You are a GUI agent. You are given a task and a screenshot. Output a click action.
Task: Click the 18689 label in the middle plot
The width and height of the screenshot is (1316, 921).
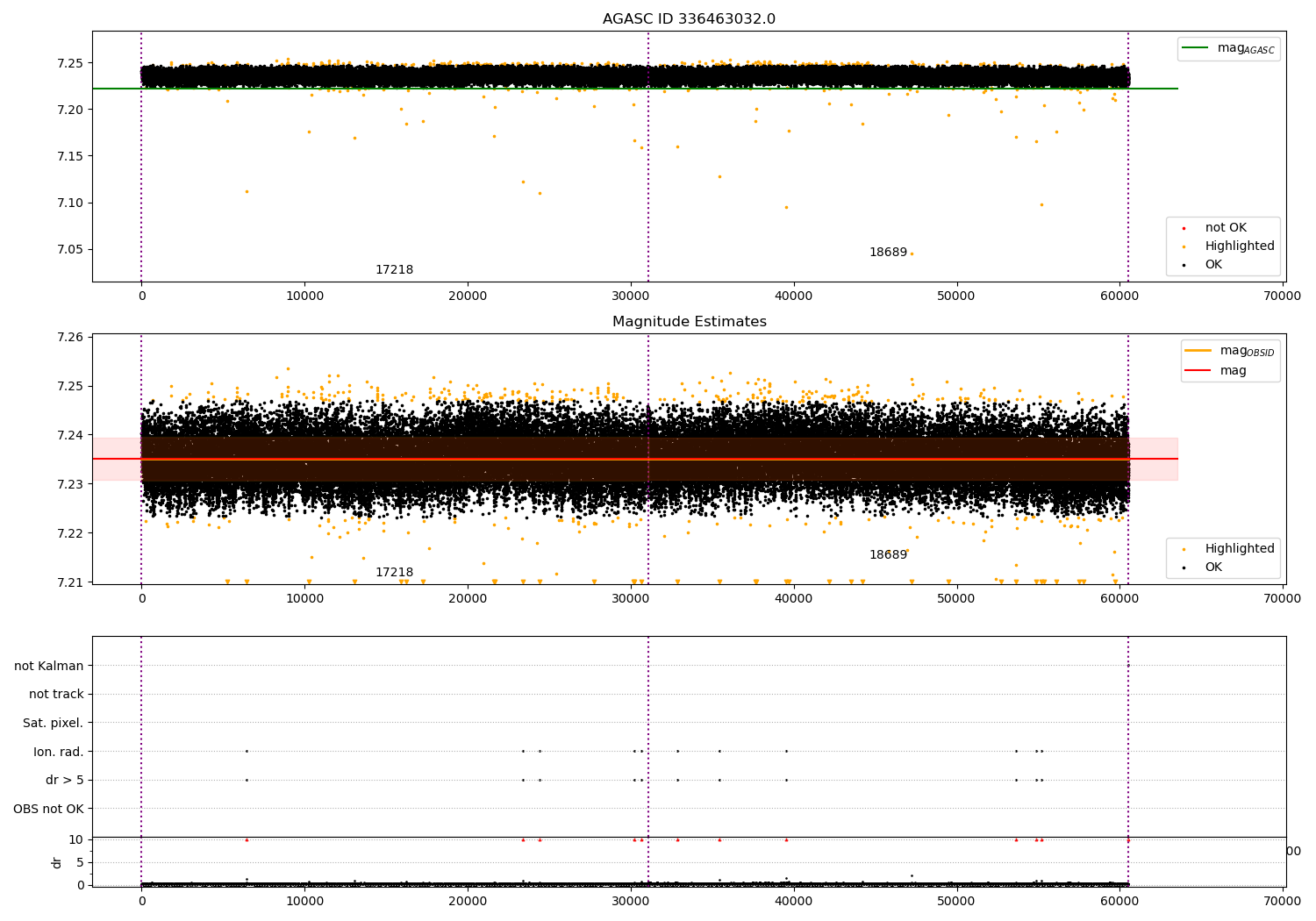(888, 555)
